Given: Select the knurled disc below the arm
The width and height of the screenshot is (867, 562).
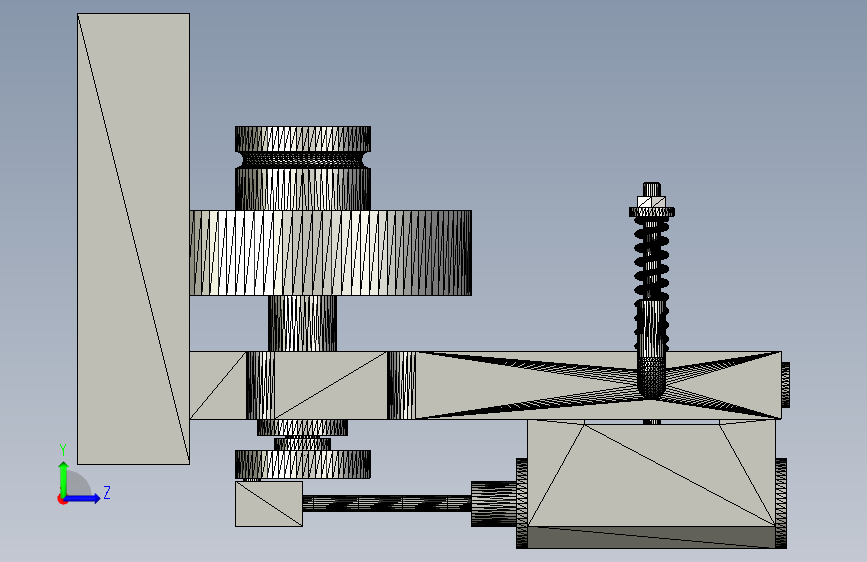Looking at the screenshot, I should (302, 464).
